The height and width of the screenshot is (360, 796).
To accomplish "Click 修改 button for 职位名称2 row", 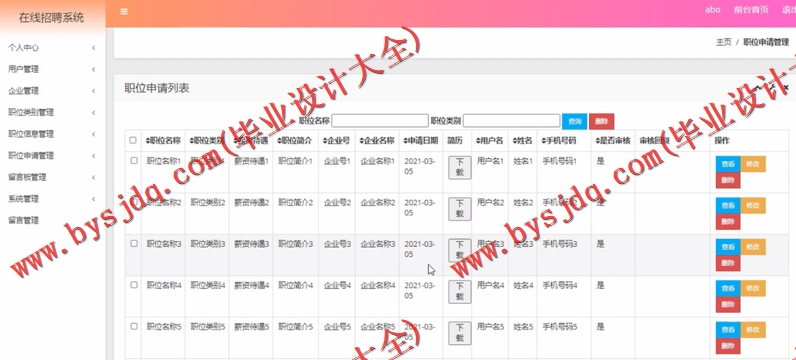I will coord(753,206).
